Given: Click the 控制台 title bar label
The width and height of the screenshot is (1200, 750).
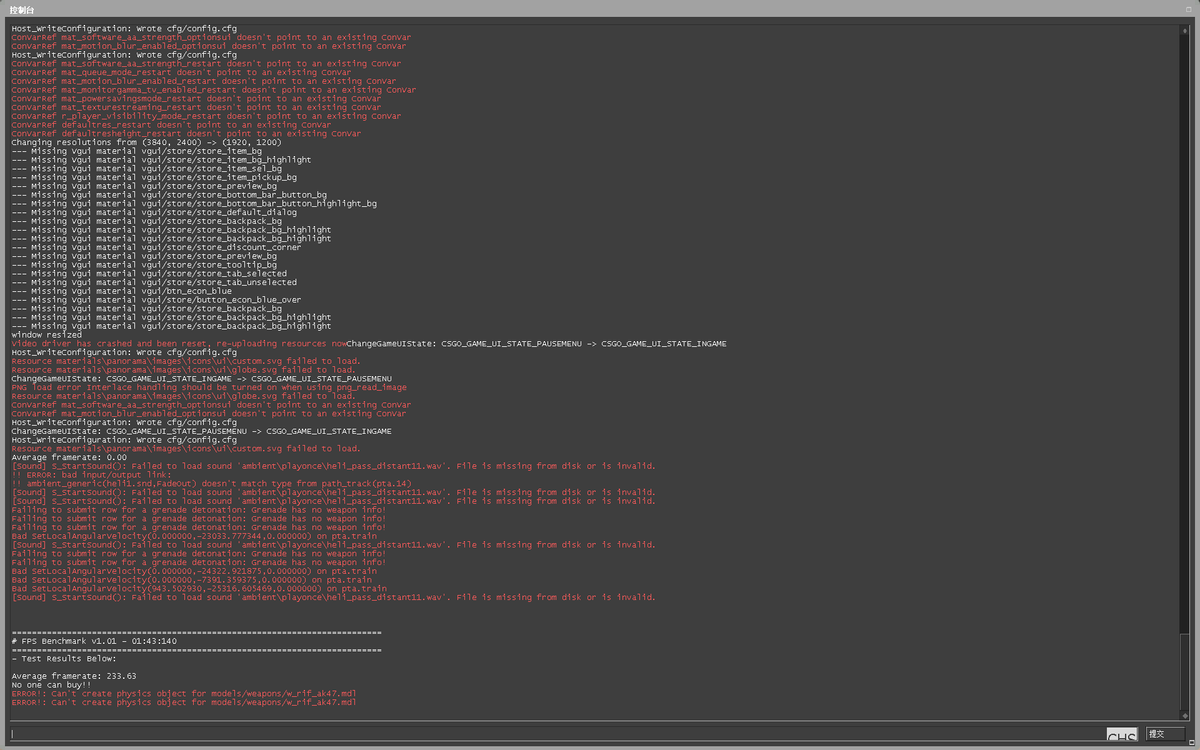Looking at the screenshot, I should (x=21, y=8).
